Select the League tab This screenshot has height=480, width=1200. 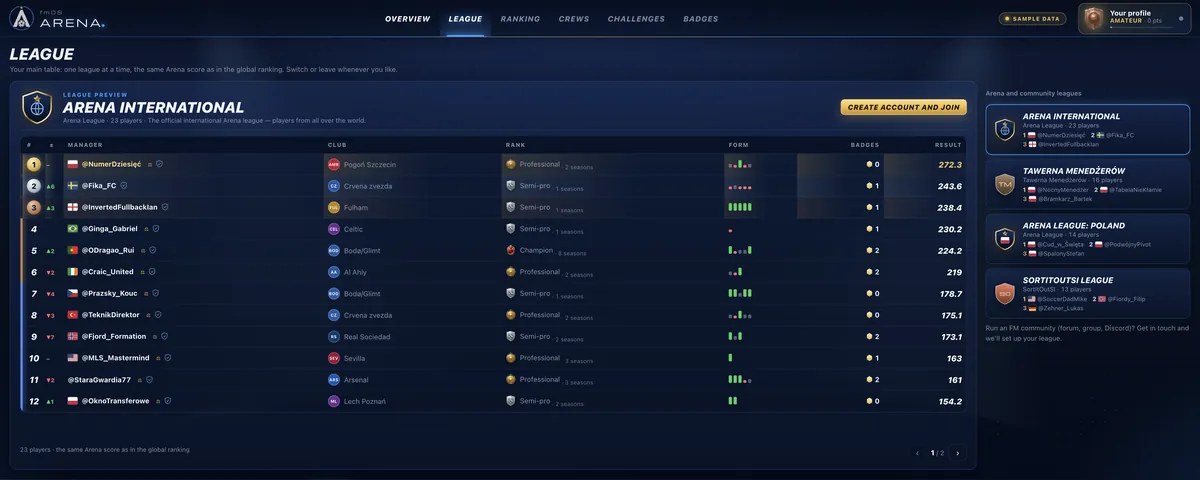[465, 19]
